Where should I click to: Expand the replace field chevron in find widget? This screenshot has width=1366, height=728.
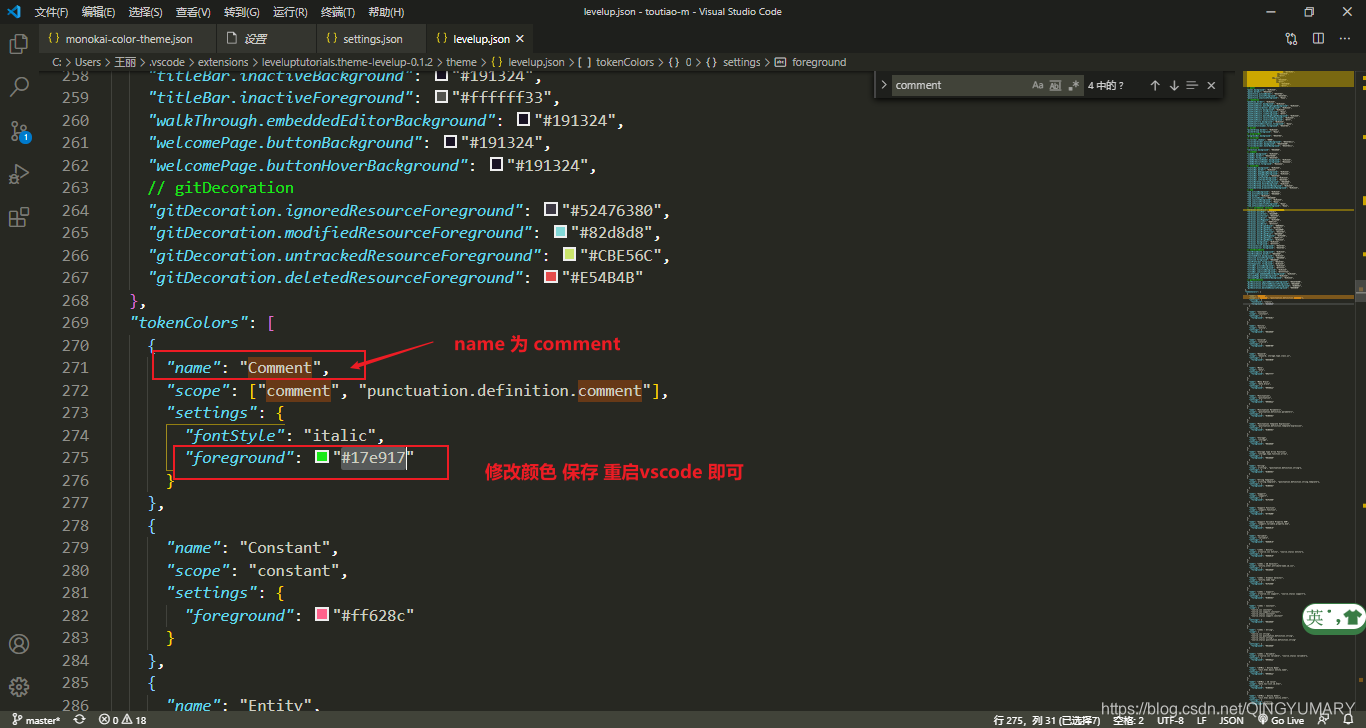[884, 85]
